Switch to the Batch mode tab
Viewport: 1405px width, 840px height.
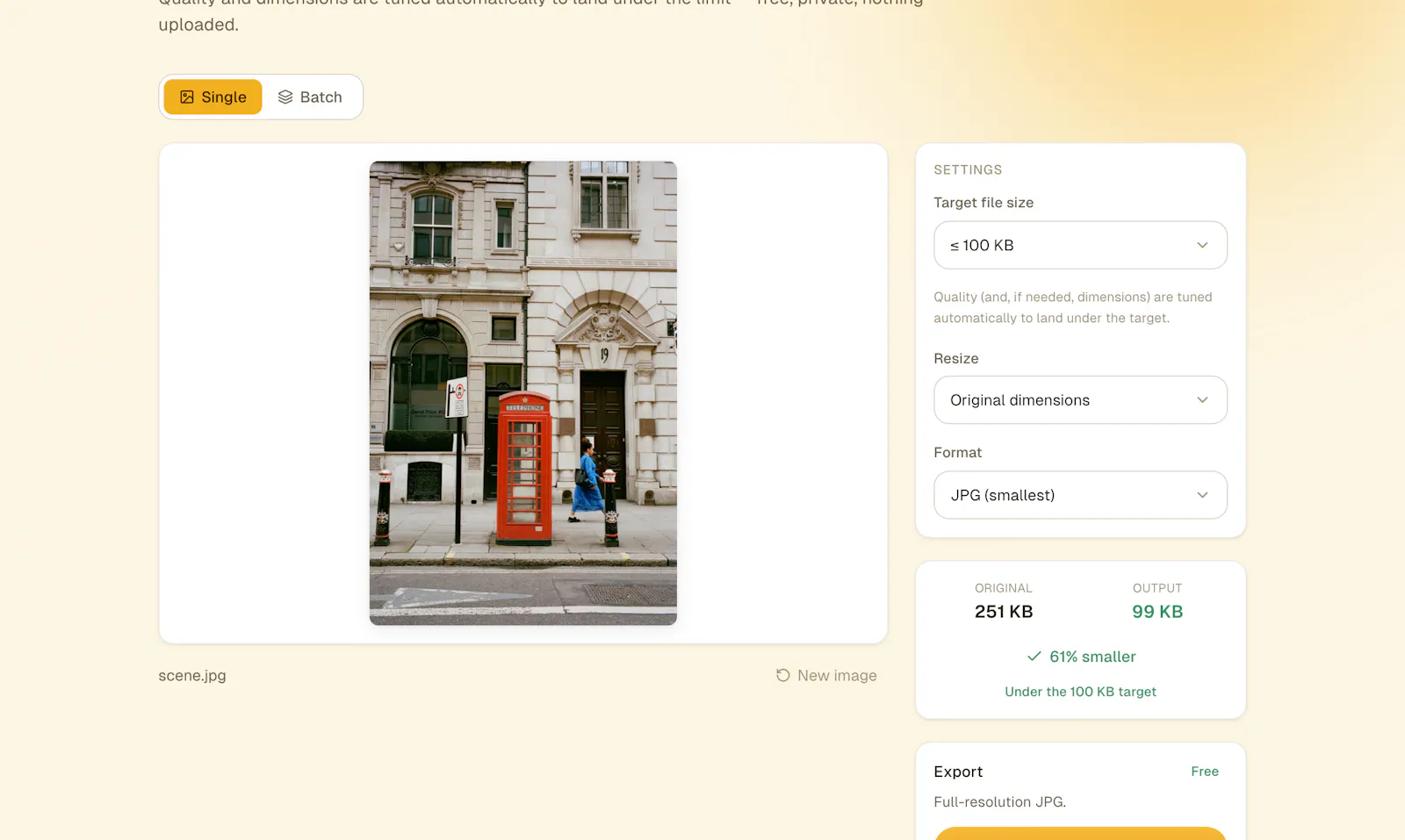click(x=310, y=97)
